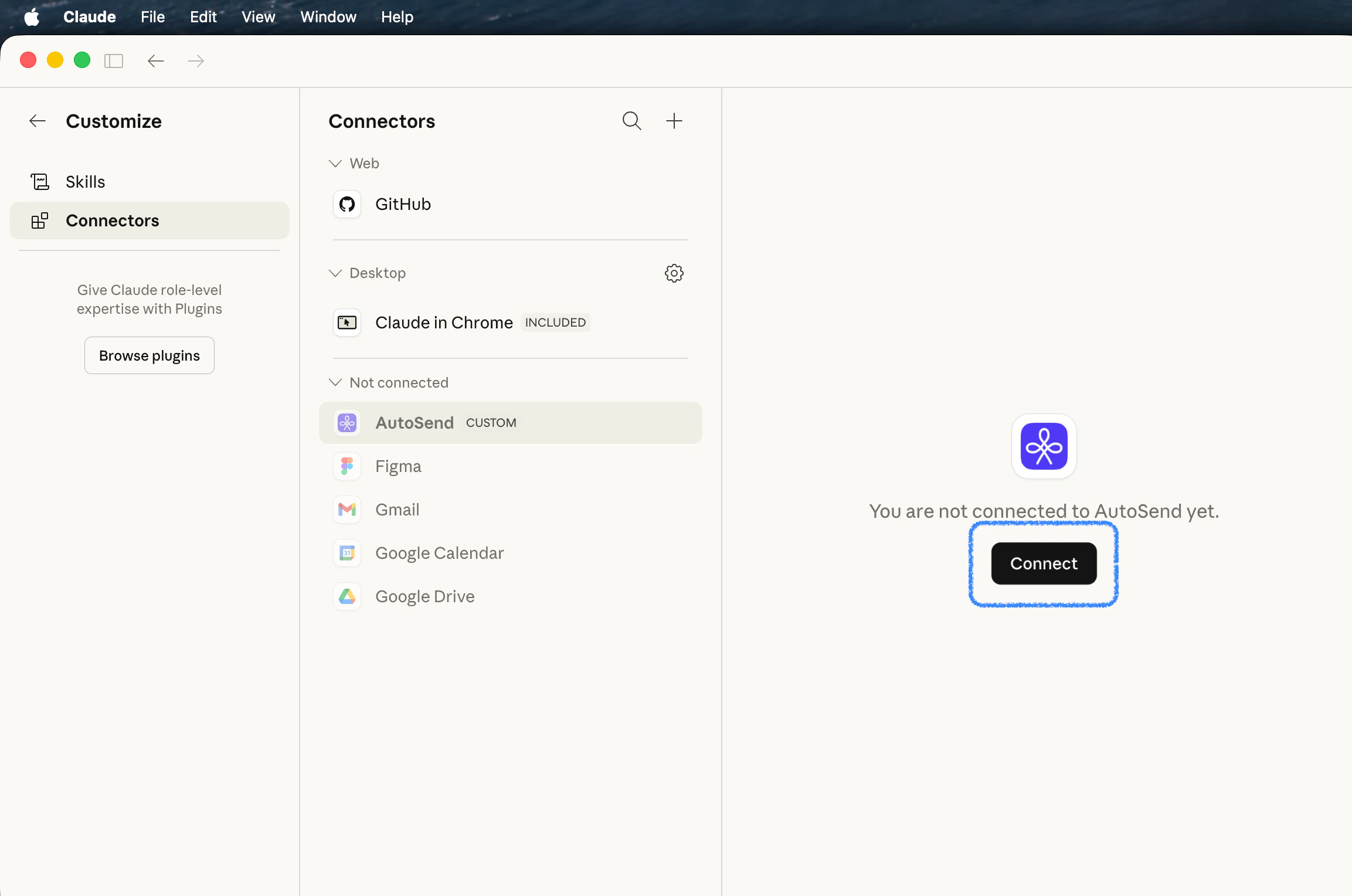Open Desktop connectors settings gear

tap(674, 273)
